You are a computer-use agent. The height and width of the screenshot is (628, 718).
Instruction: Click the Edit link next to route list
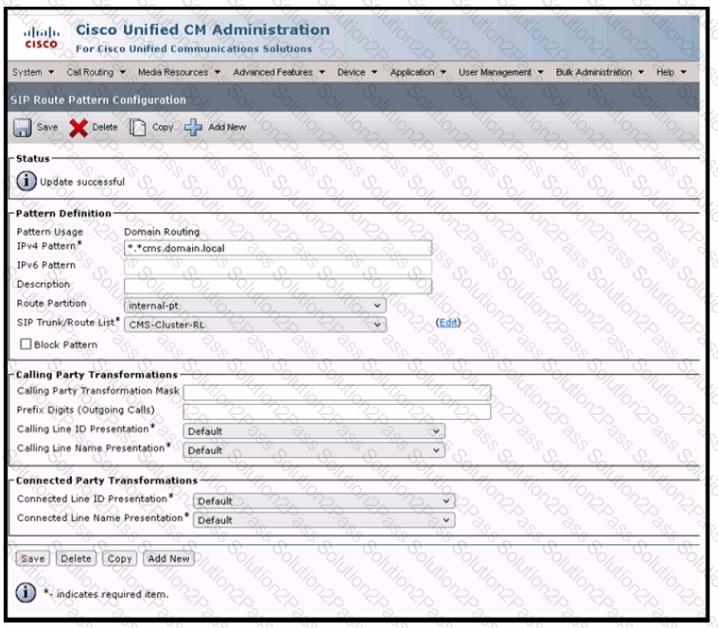click(x=448, y=322)
